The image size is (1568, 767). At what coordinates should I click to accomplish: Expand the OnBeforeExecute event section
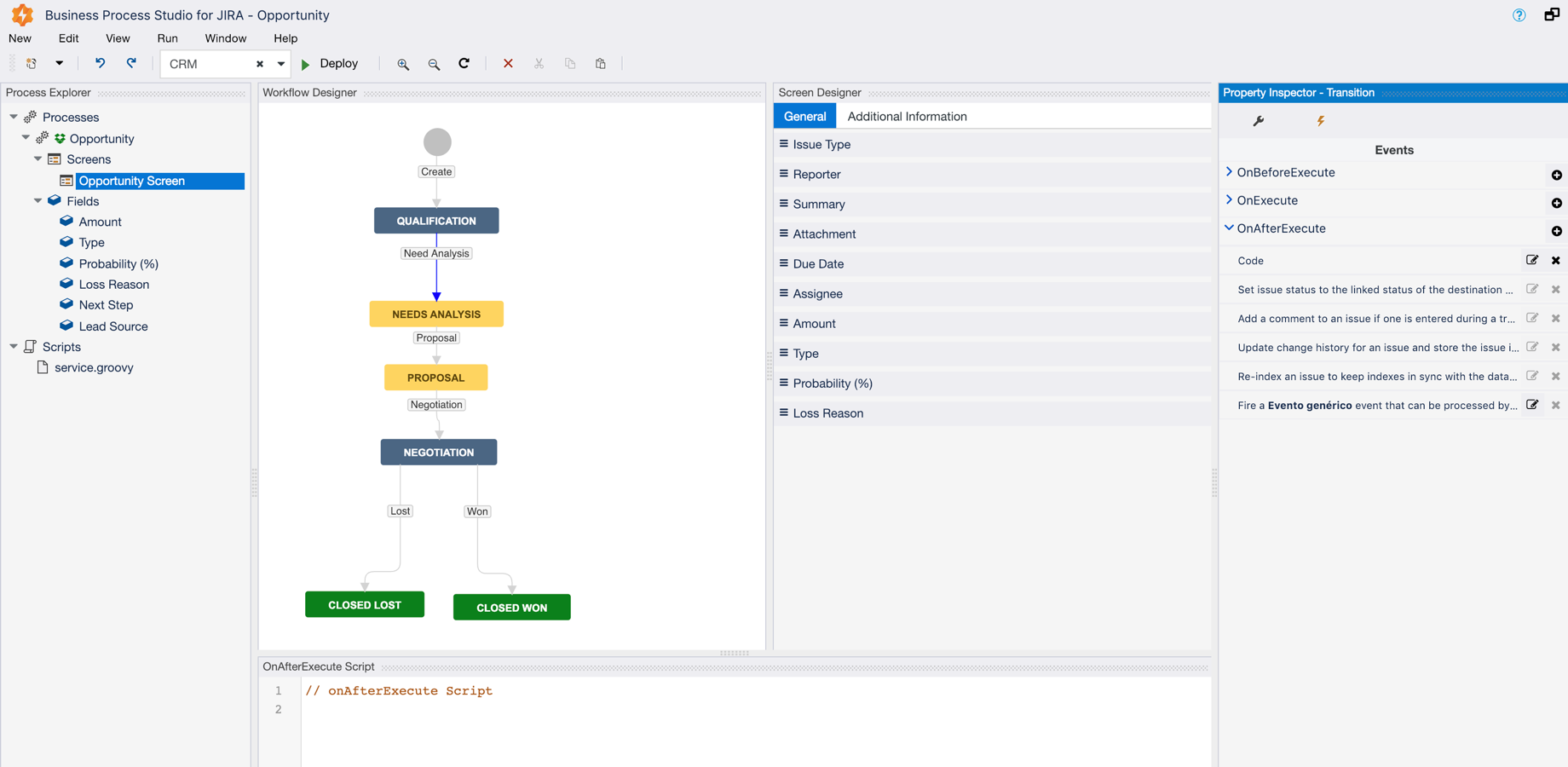pyautogui.click(x=1229, y=172)
